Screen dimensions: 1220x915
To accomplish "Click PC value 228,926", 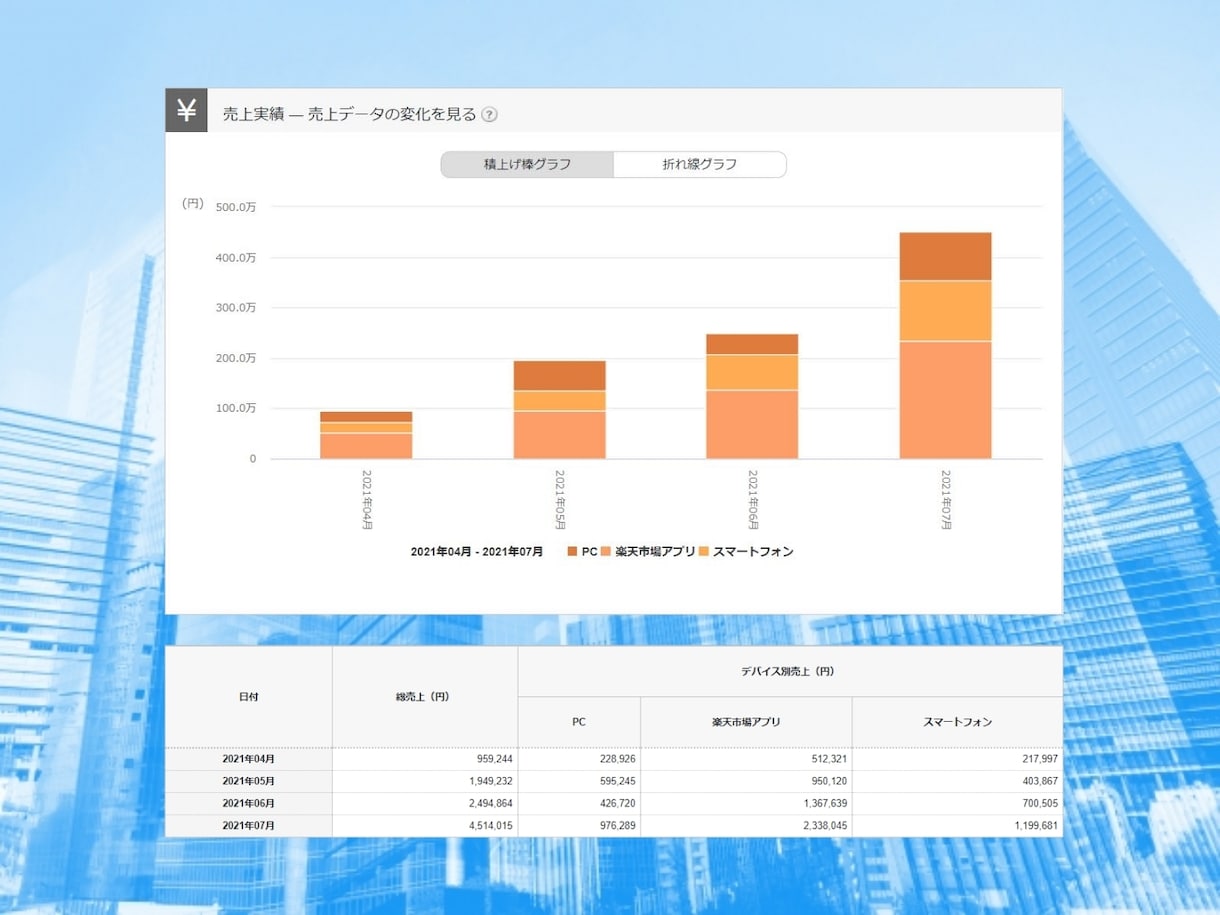I will pos(616,759).
